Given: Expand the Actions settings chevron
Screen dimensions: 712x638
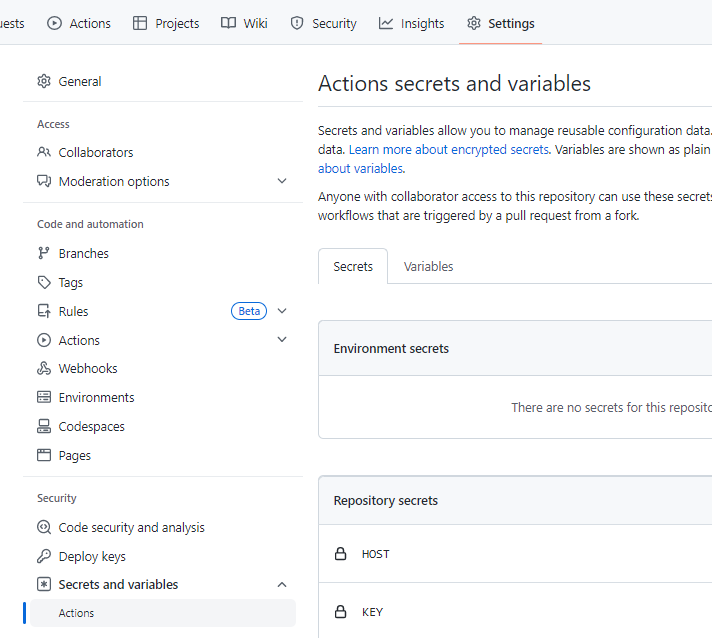Looking at the screenshot, I should (282, 341).
